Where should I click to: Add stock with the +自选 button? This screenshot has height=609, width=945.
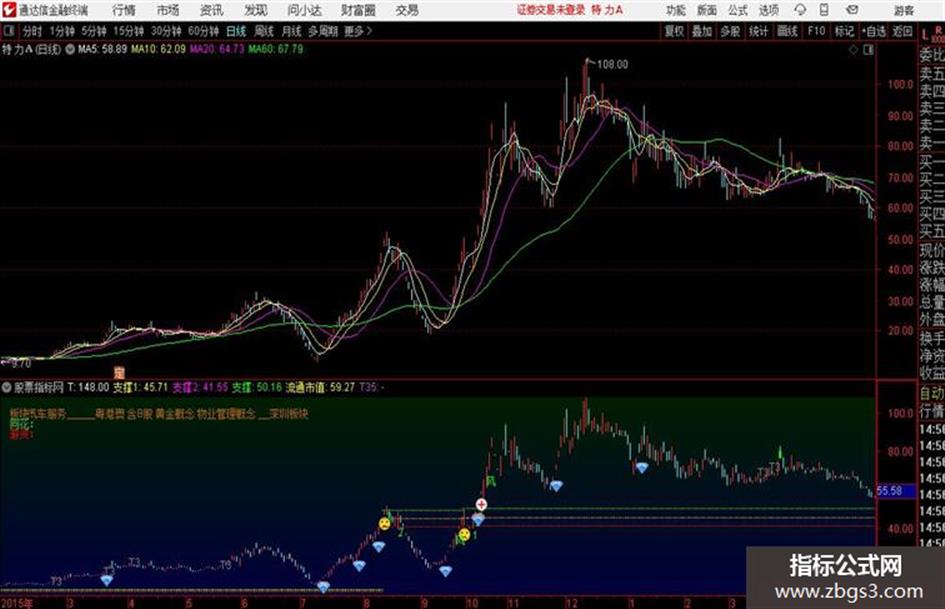point(874,31)
